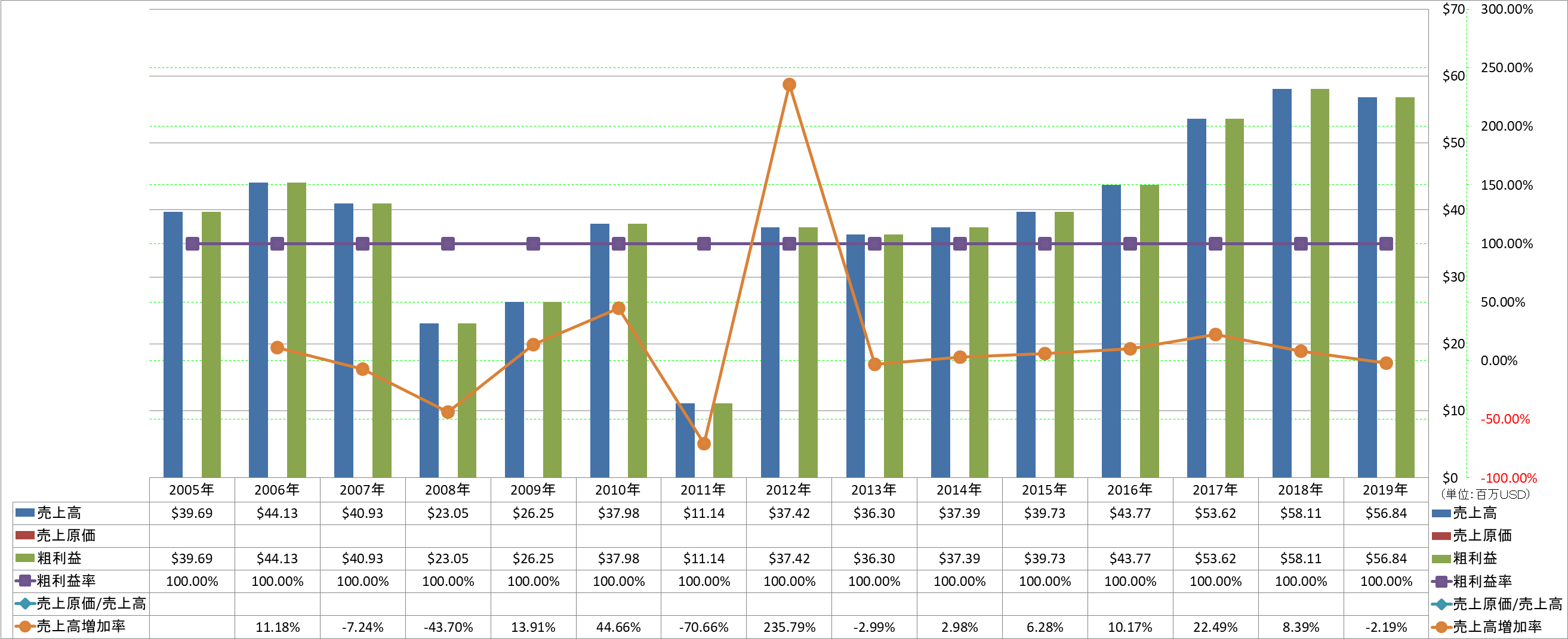Click the $23.05 粗利益 cell for 2008年
Image resolution: width=1568 pixels, height=639 pixels.
click(x=448, y=558)
